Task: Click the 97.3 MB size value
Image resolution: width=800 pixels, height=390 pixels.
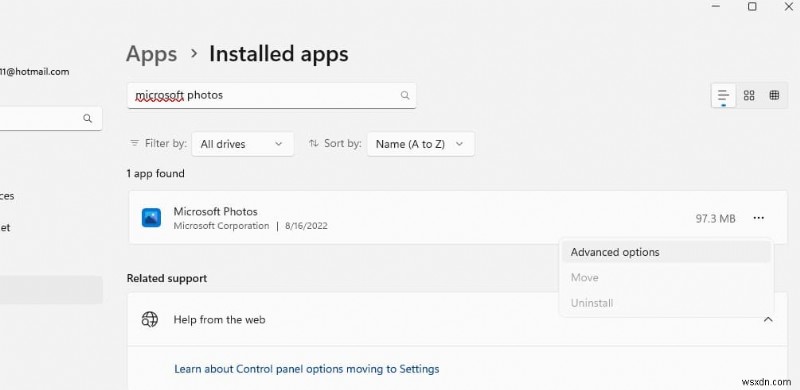Action: tap(715, 218)
